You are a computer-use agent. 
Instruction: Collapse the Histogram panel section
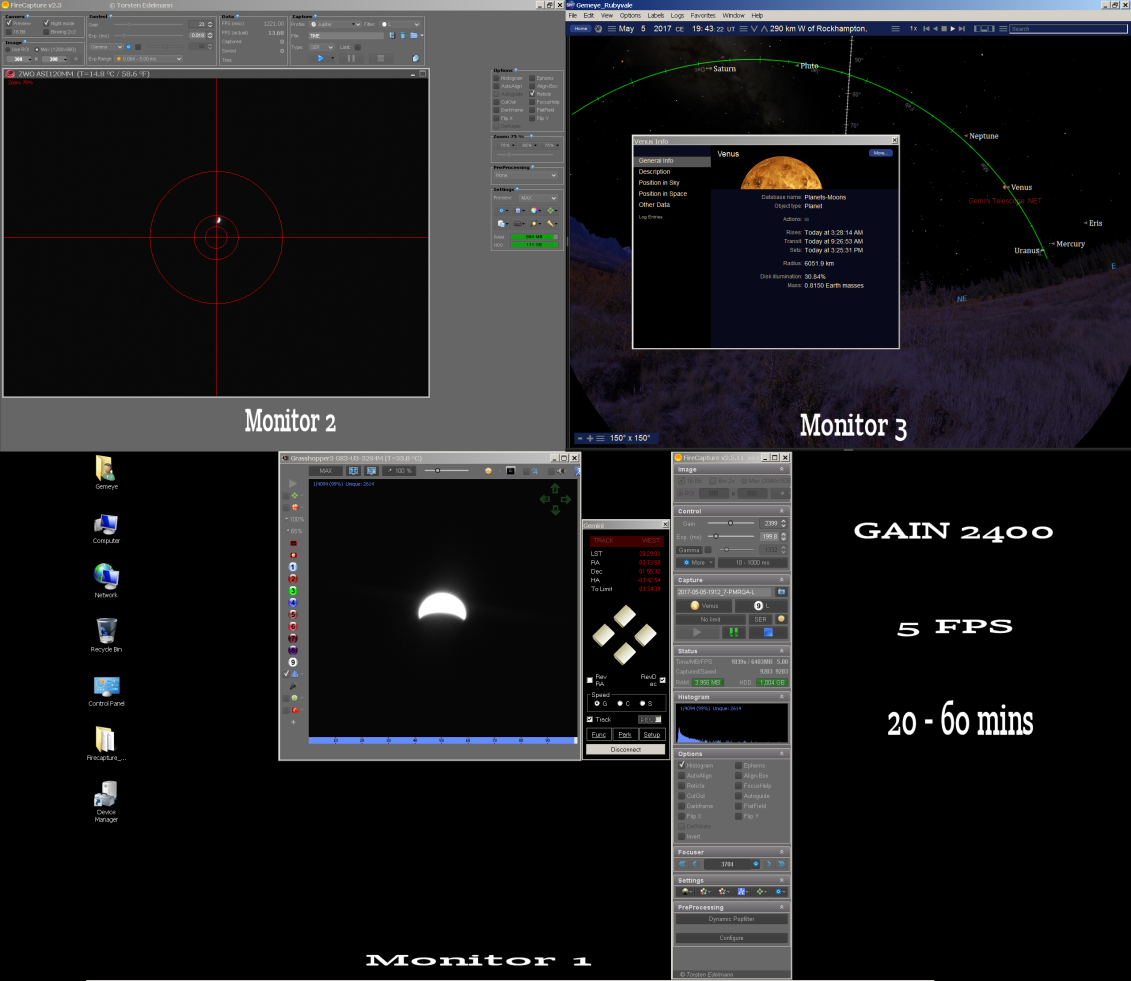(x=781, y=697)
